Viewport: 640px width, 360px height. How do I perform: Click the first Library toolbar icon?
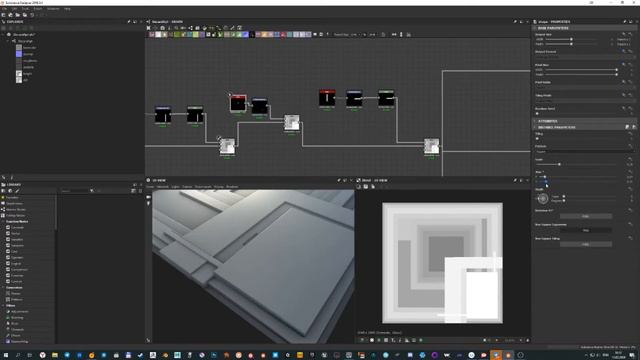click(4, 191)
